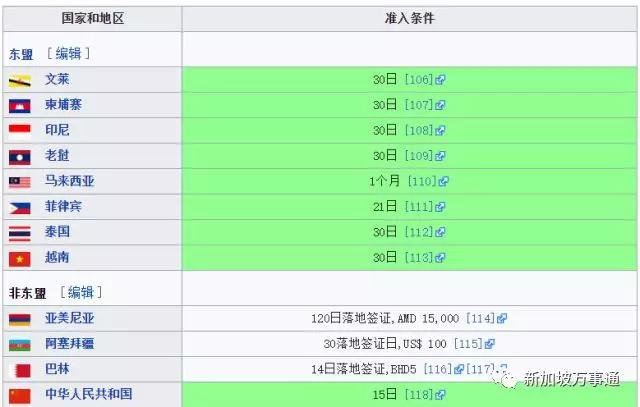Click the Bahrain flag icon
This screenshot has width=640, height=407.
pyautogui.click(x=20, y=371)
